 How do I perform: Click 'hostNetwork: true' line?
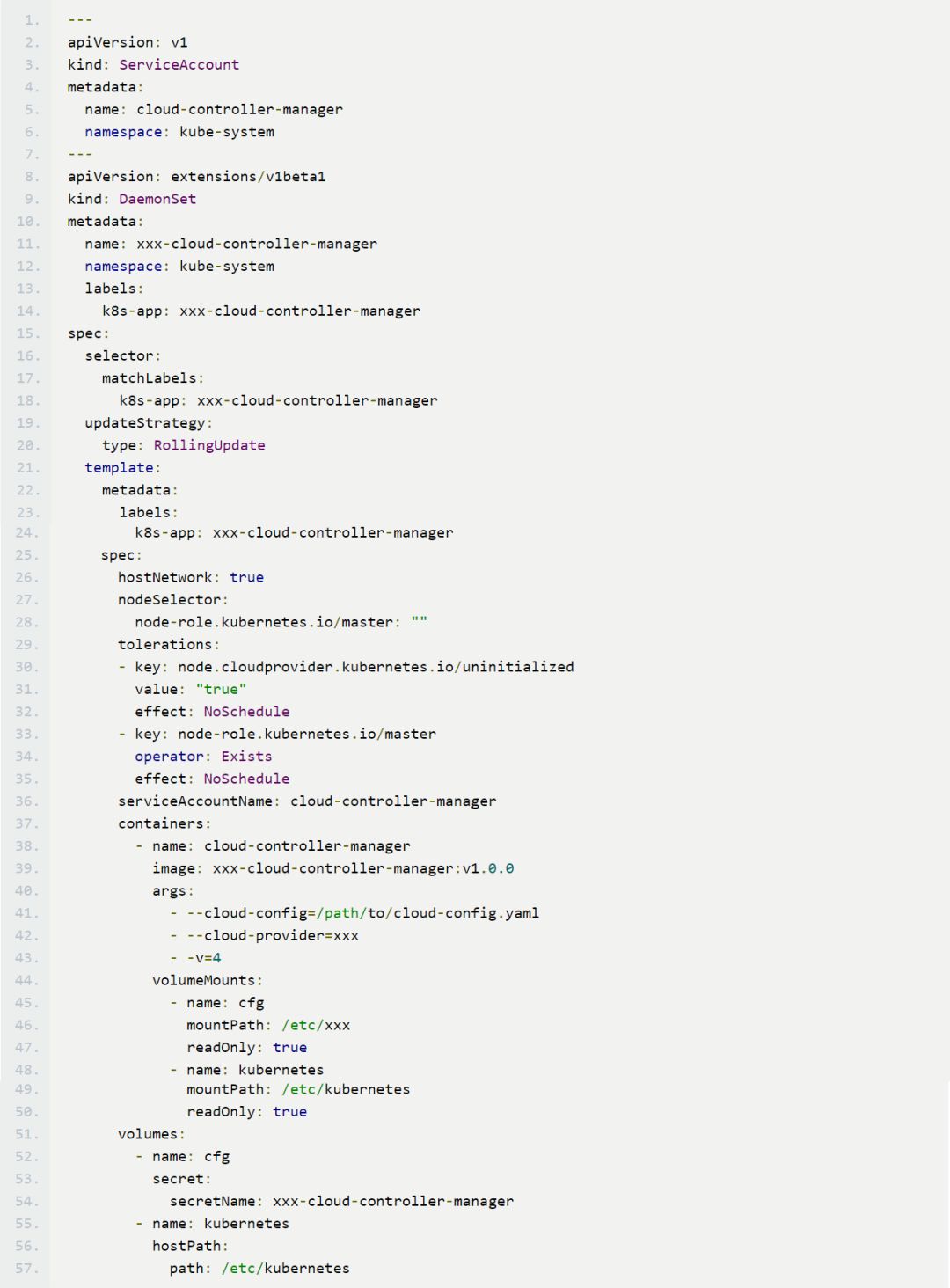tap(191, 577)
